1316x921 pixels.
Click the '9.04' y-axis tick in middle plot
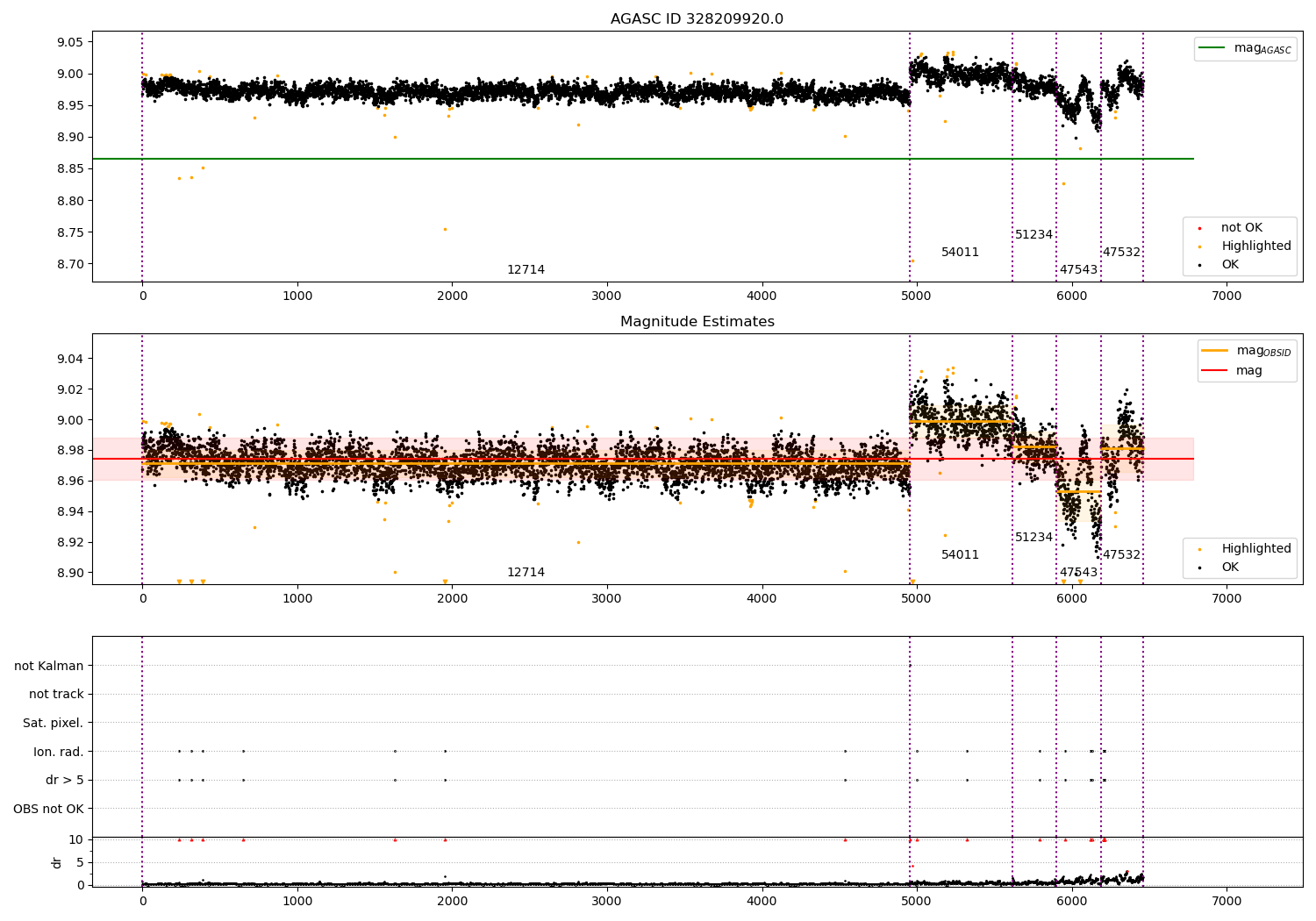pyautogui.click(x=69, y=359)
